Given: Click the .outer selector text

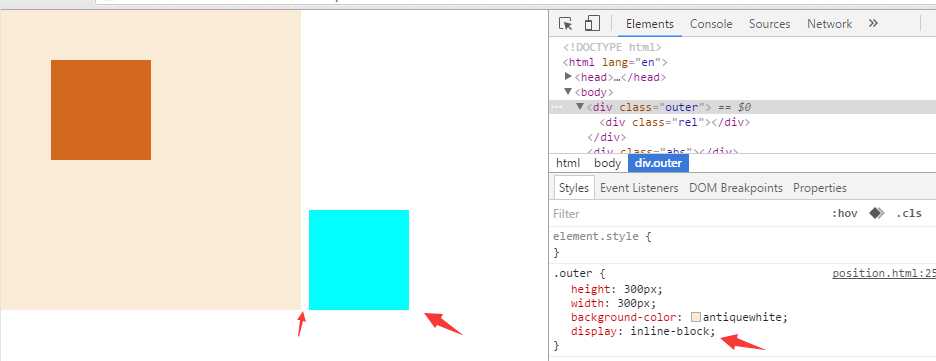Looking at the screenshot, I should pos(572,273).
